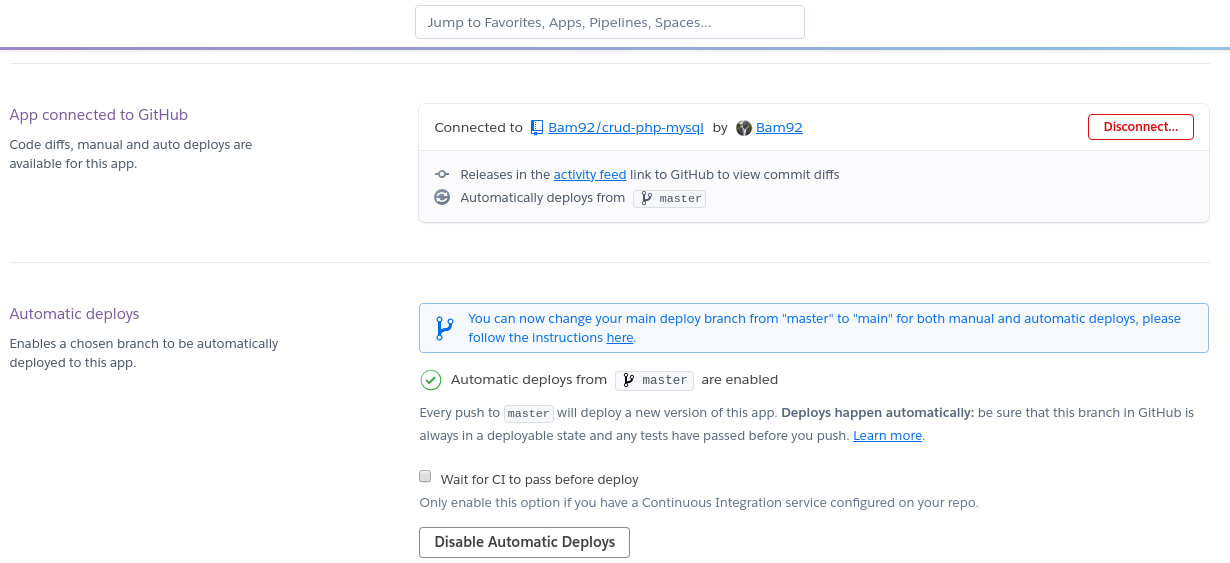Click master branch badge in connection card
The image size is (1230, 563).
[x=670, y=198]
